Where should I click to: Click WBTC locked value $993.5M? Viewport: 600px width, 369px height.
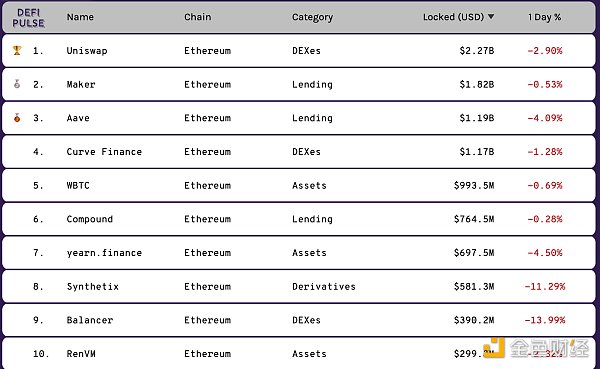[474, 185]
